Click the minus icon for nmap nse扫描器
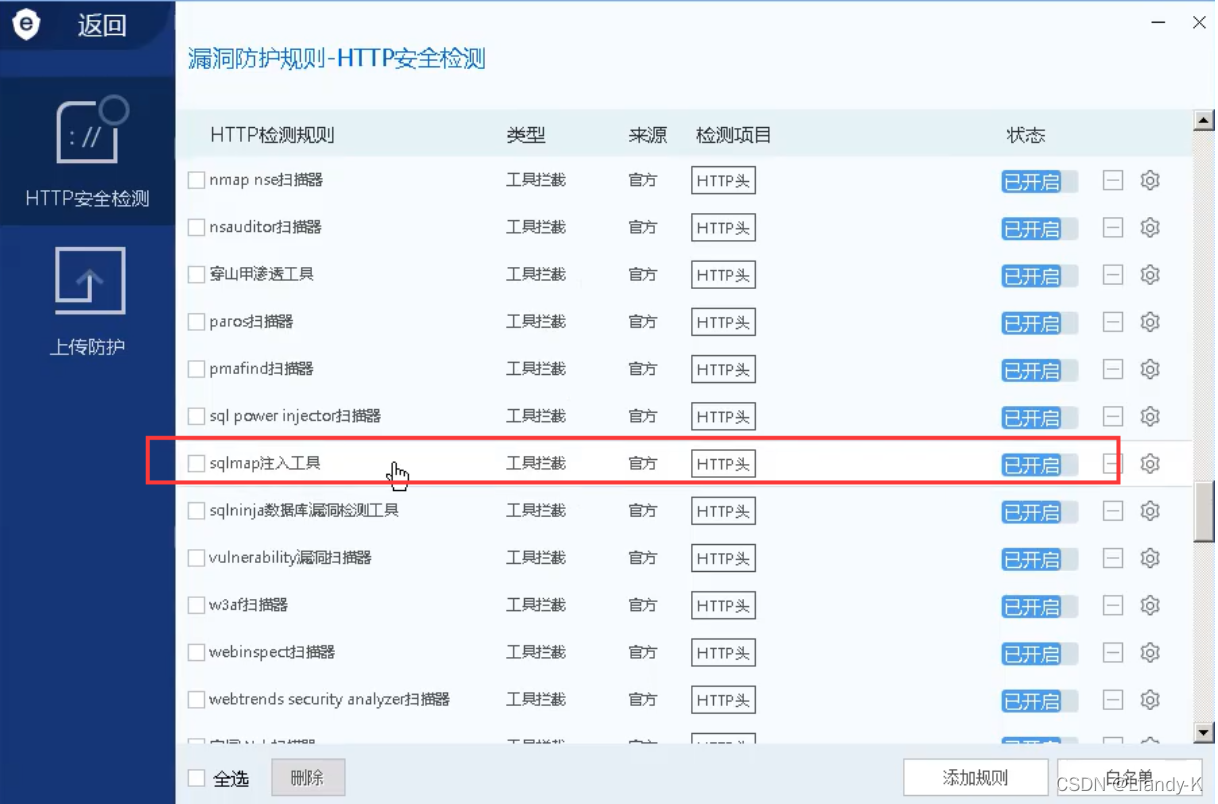 pyautogui.click(x=1113, y=181)
